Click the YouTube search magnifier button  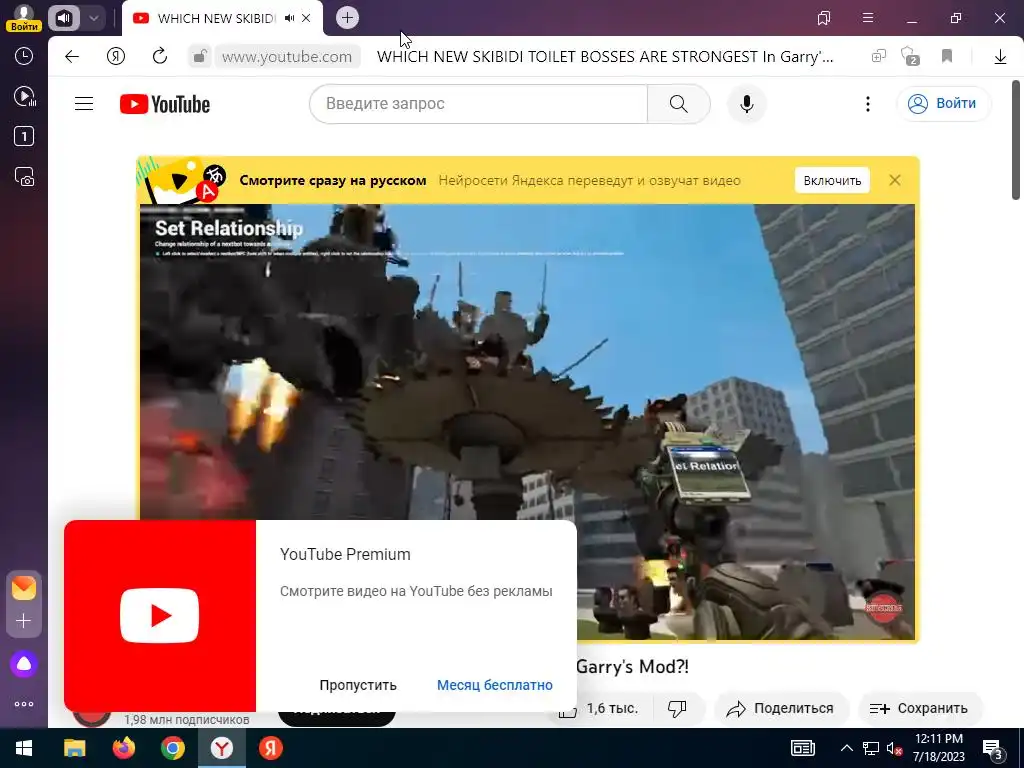pos(679,104)
